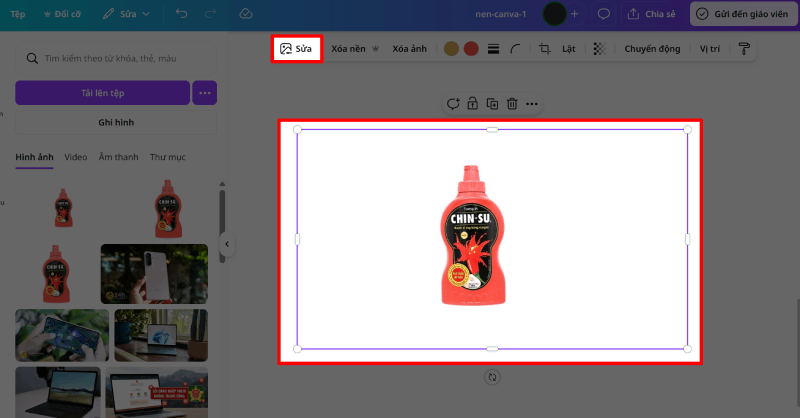Switch to the Âm thanh tab

[x=118, y=157]
